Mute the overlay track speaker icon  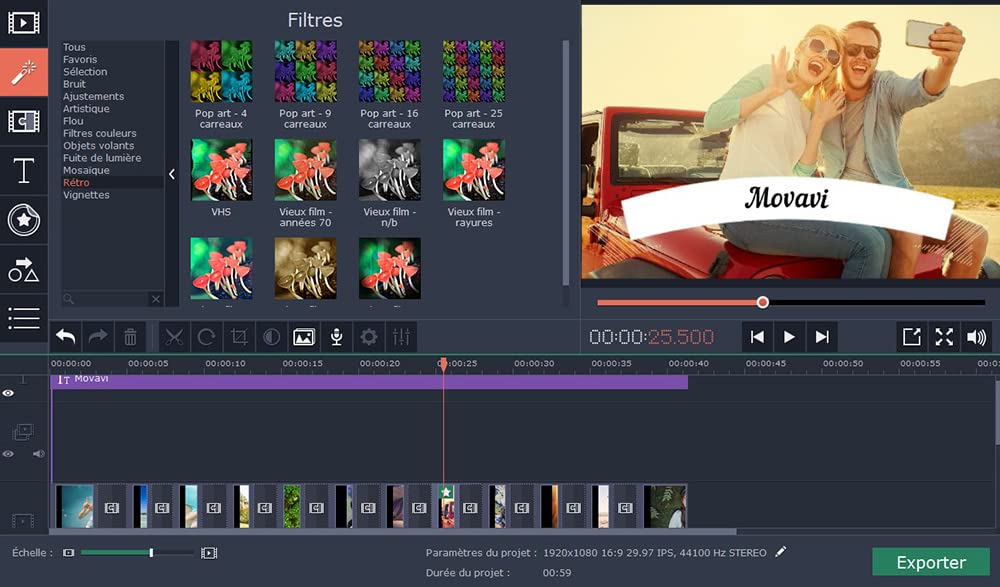point(38,454)
